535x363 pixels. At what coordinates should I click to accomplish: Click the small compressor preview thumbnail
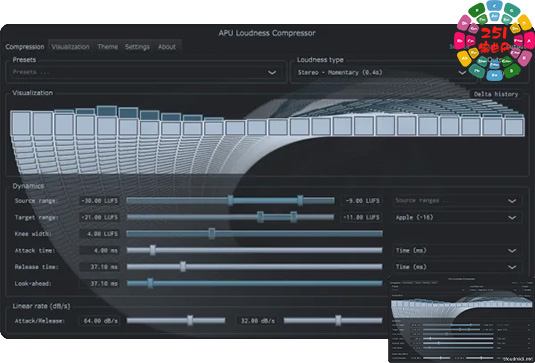click(x=461, y=319)
